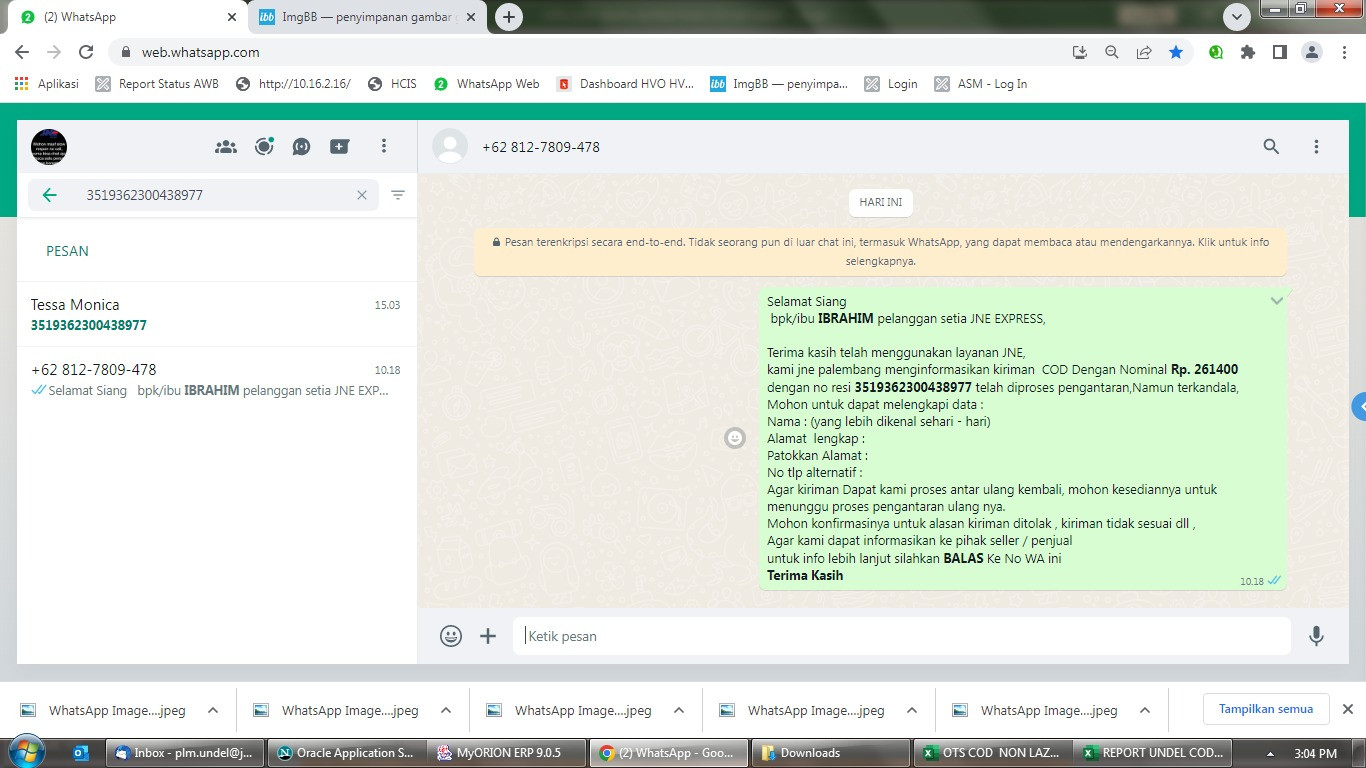The image size is (1366, 768).
Task: Focus the Ketik pesan message field
Action: coord(902,636)
